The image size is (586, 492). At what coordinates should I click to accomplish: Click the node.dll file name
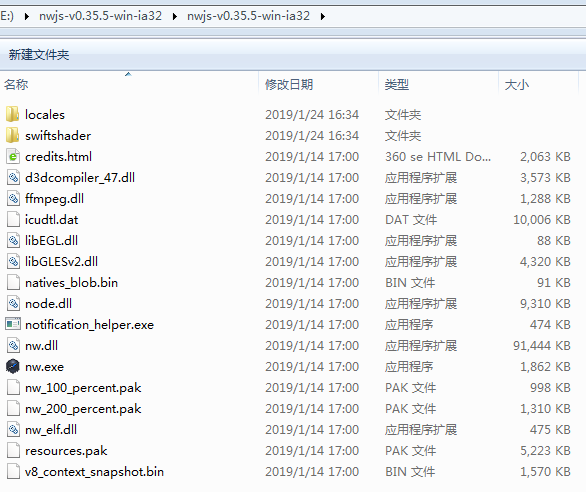(48, 304)
